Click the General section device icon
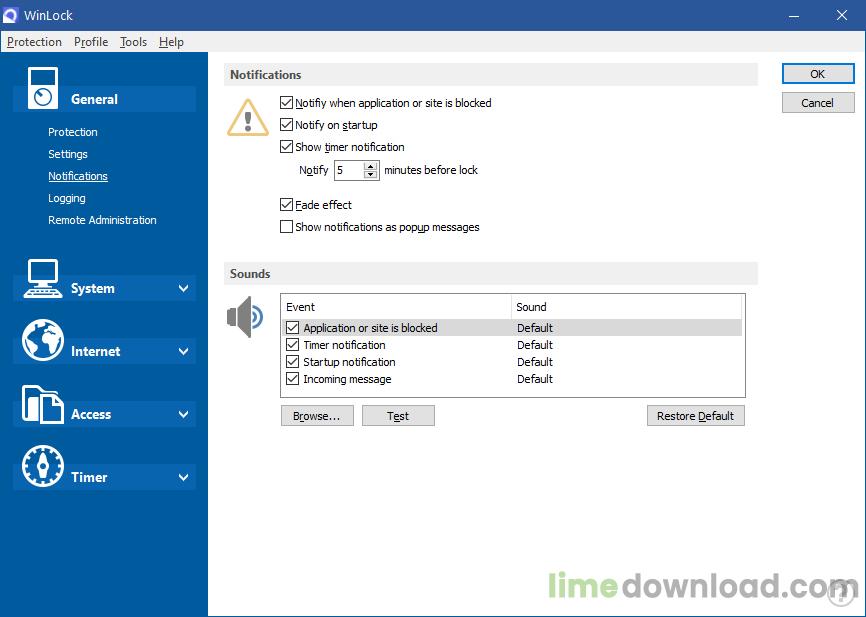The width and height of the screenshot is (866, 617). (x=43, y=88)
